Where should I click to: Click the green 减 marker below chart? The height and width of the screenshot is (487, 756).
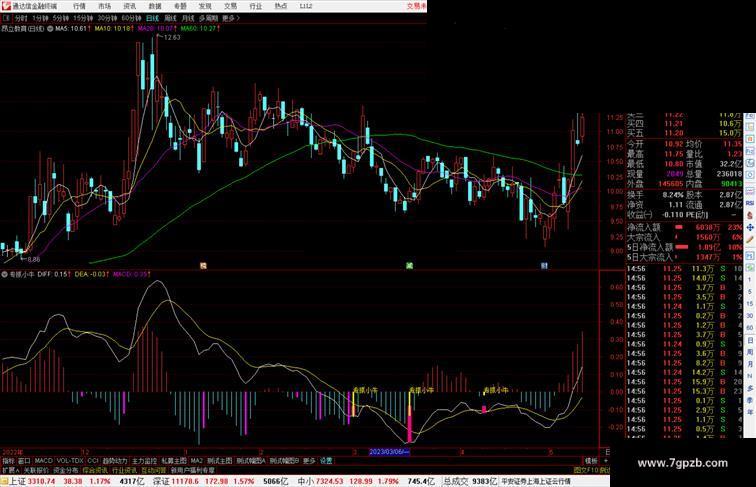(x=409, y=265)
